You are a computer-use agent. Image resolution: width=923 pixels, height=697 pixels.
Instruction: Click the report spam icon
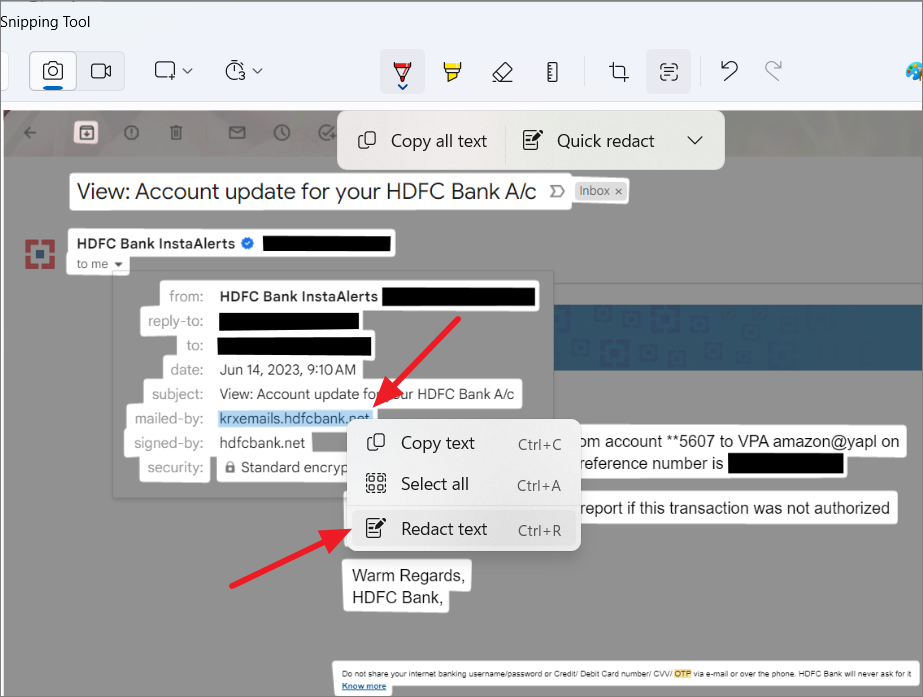tap(131, 133)
